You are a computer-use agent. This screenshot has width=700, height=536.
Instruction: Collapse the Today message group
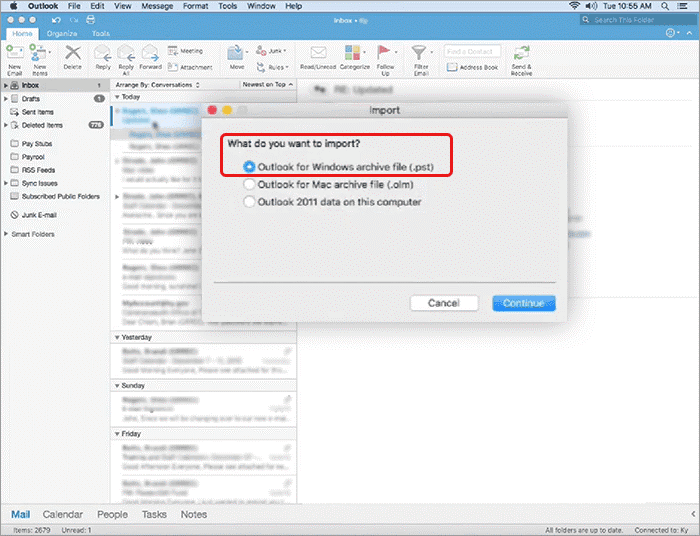tap(117, 97)
